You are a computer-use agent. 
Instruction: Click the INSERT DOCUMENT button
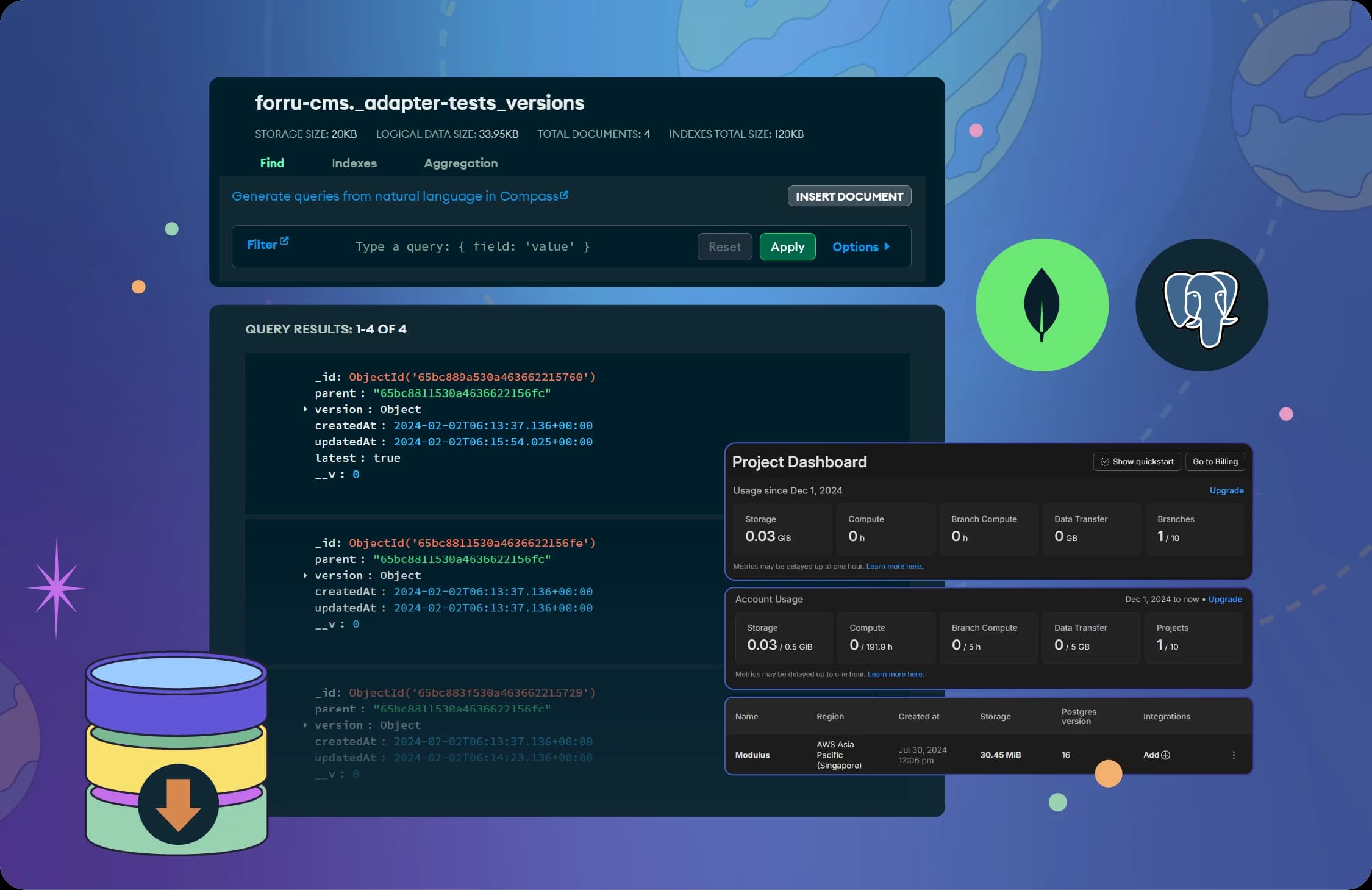(849, 196)
